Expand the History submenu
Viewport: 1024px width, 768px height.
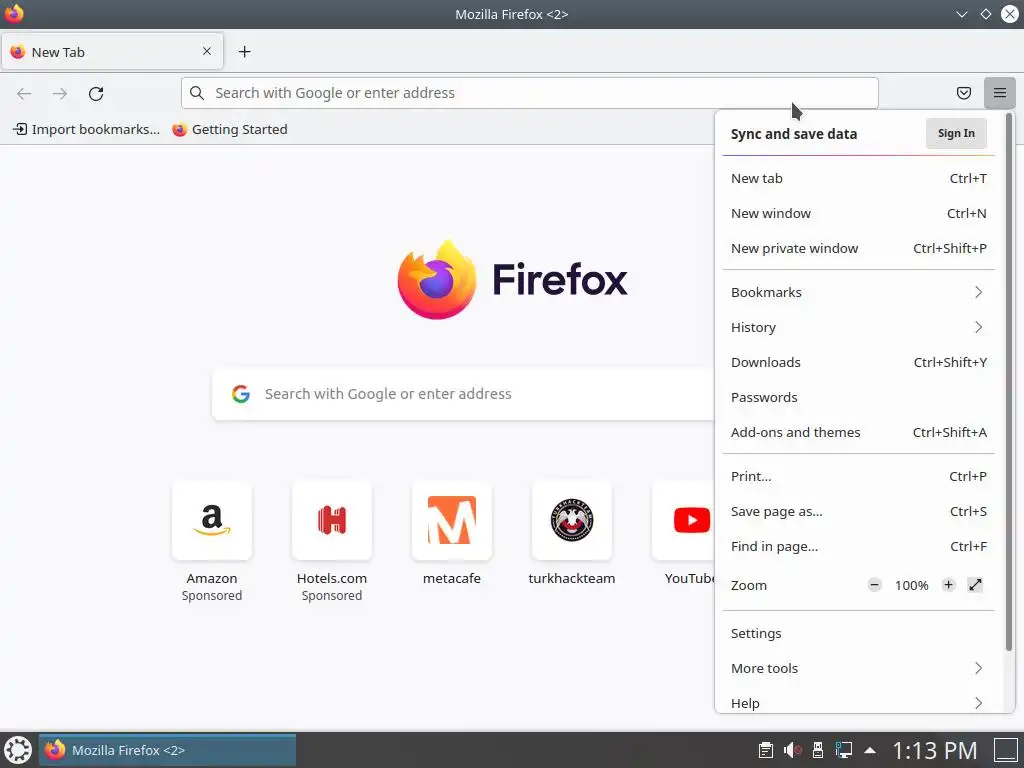click(x=858, y=327)
